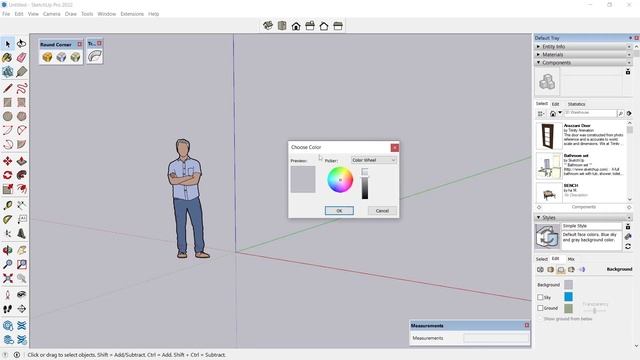Viewport: 640px width, 360px height.
Task: Select the Lasso select tool
Action: [22, 44]
